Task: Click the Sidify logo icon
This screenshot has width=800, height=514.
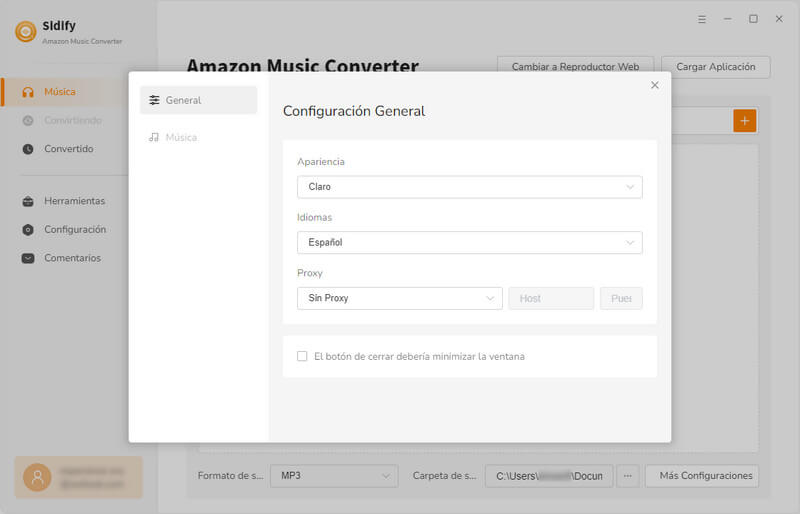Action: (x=26, y=32)
